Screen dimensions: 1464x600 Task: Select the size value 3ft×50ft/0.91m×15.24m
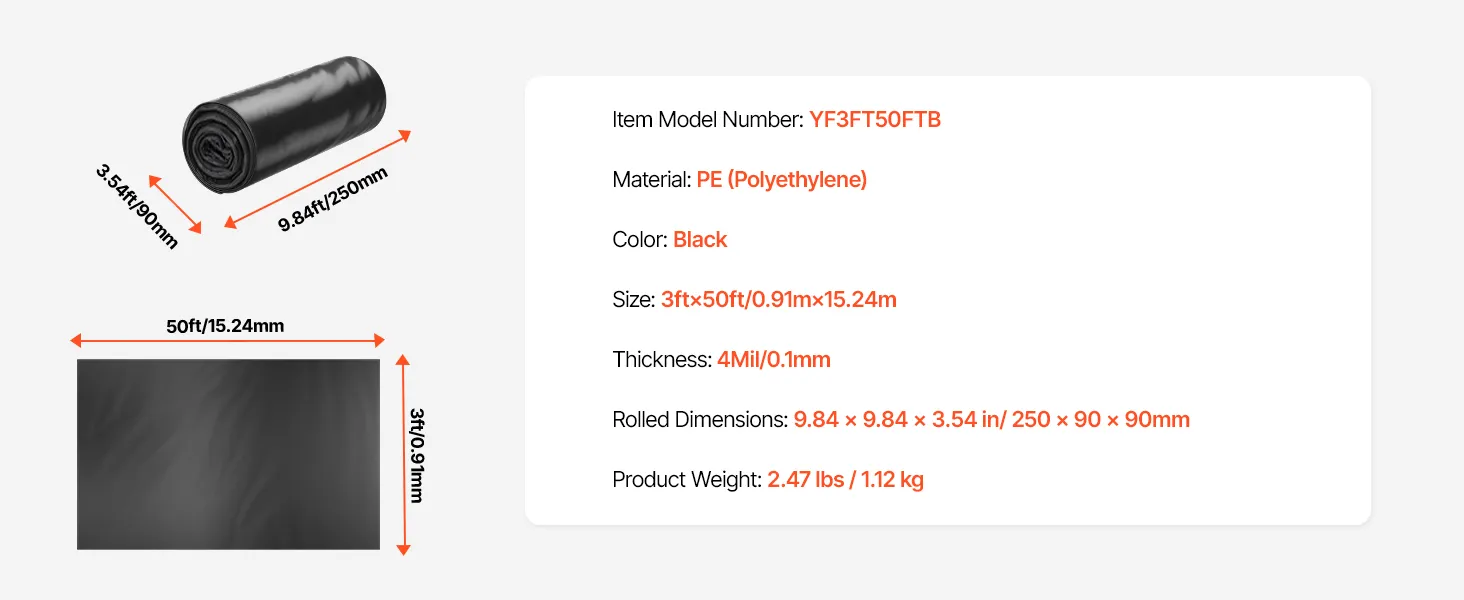click(778, 300)
